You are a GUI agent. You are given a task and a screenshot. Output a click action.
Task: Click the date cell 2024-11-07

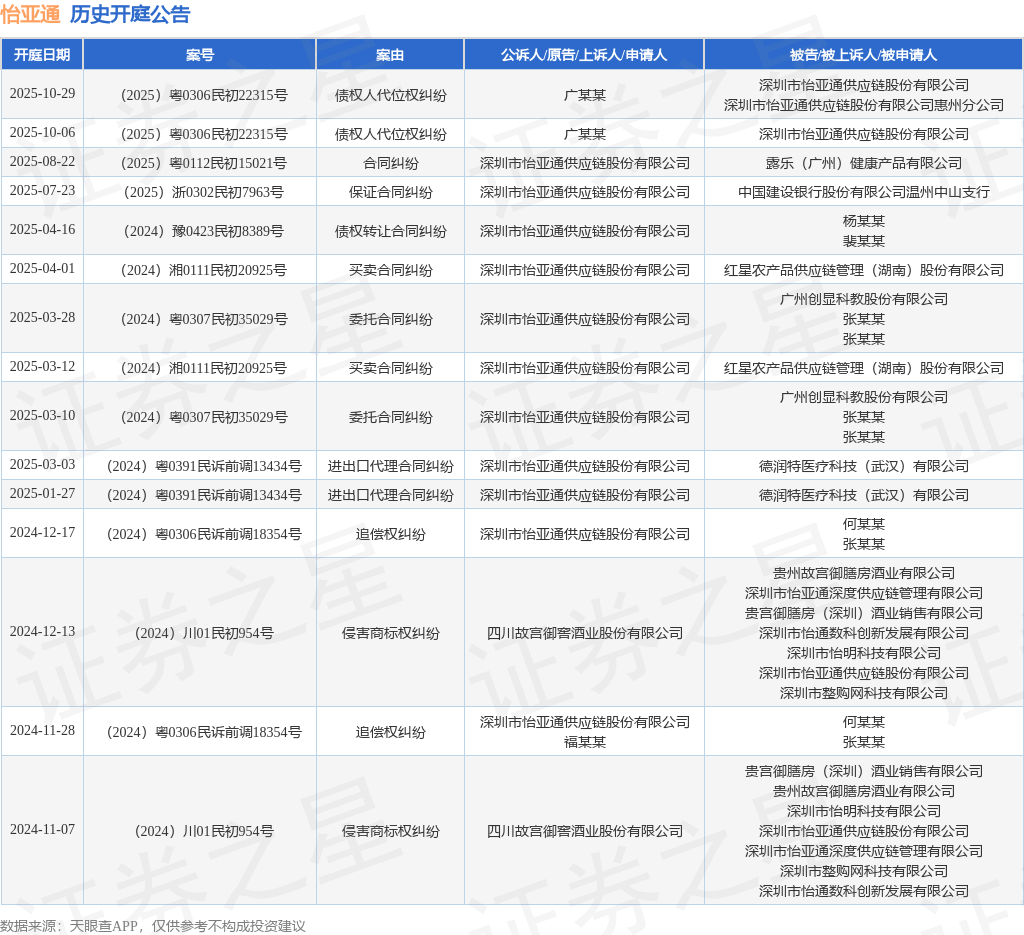(42, 829)
